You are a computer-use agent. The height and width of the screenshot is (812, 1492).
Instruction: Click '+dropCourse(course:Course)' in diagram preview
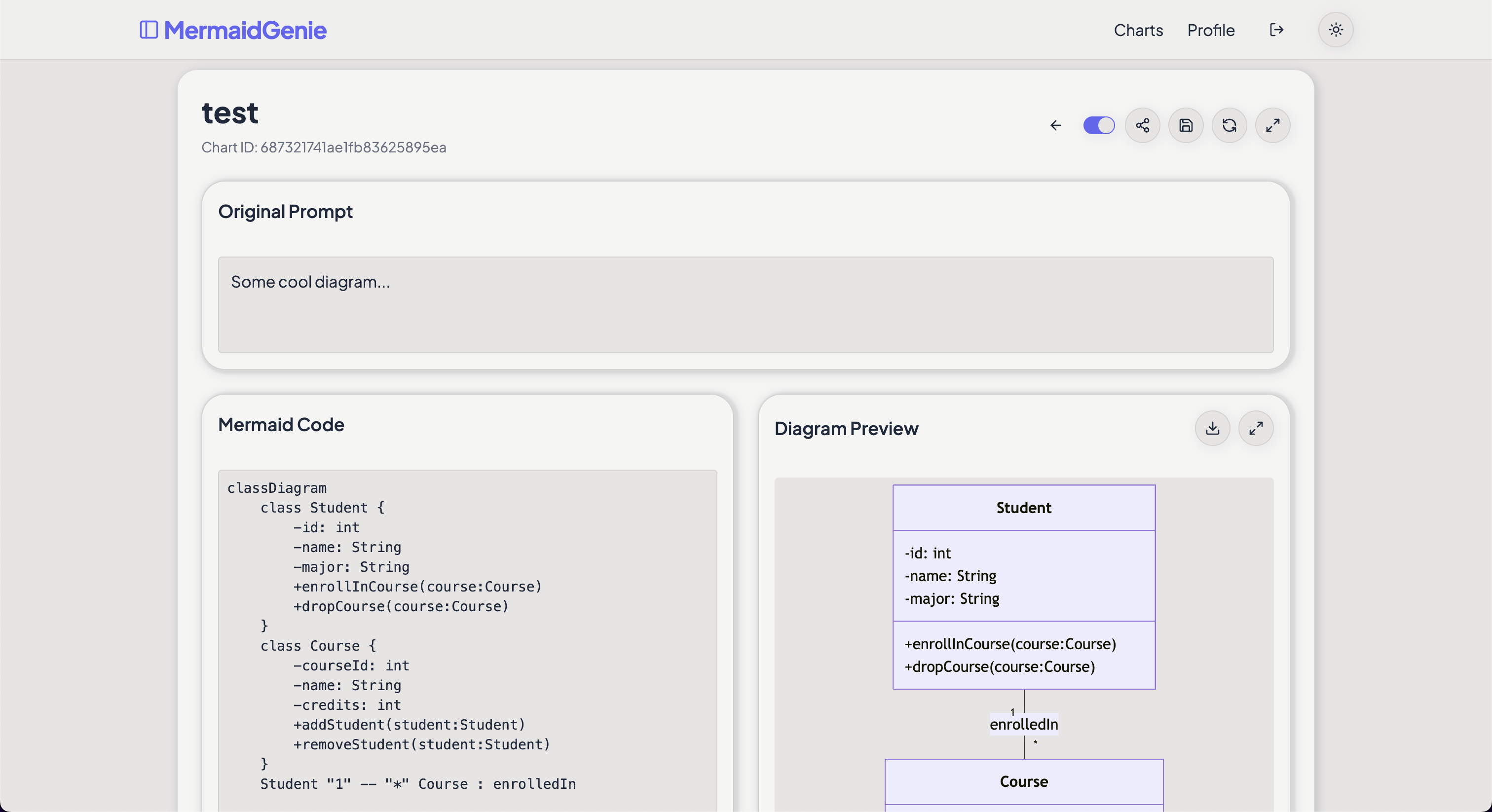[x=1000, y=666]
